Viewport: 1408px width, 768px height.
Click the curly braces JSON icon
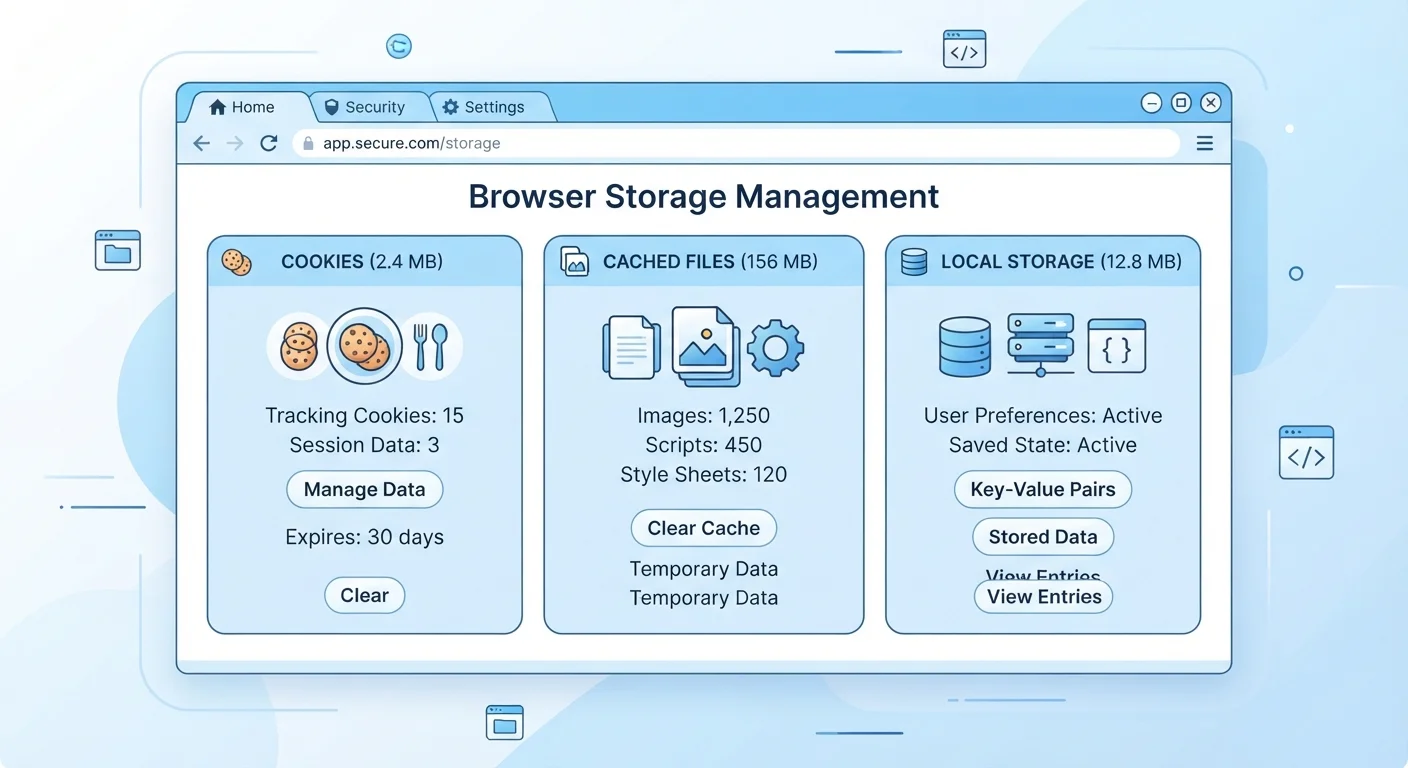coord(1116,346)
